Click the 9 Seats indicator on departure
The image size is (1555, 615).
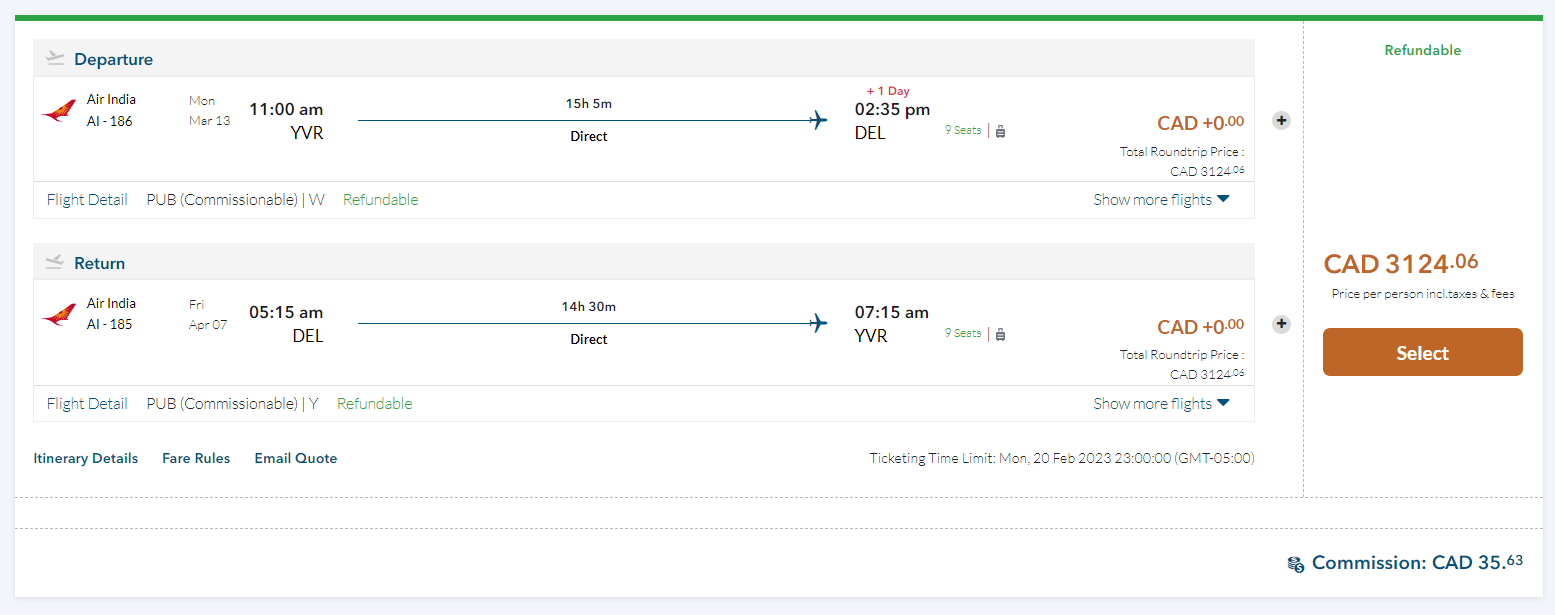coord(963,130)
